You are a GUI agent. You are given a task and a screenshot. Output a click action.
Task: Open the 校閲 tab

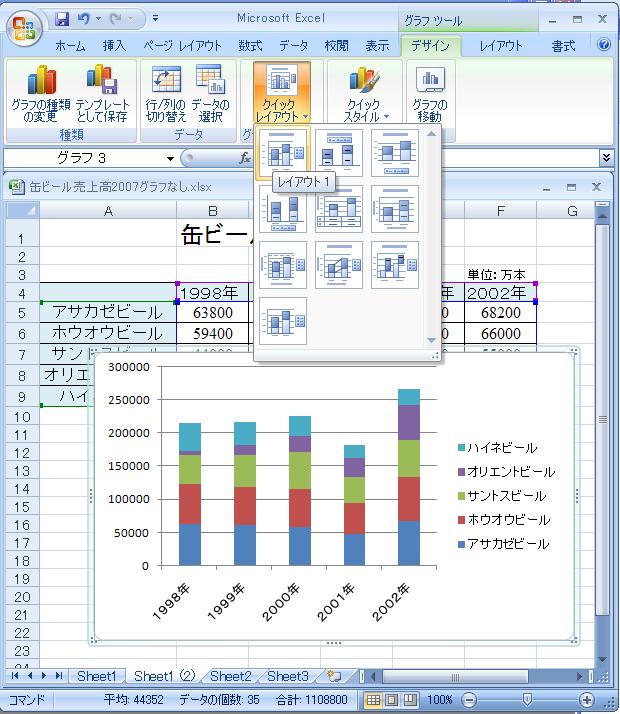pyautogui.click(x=336, y=46)
